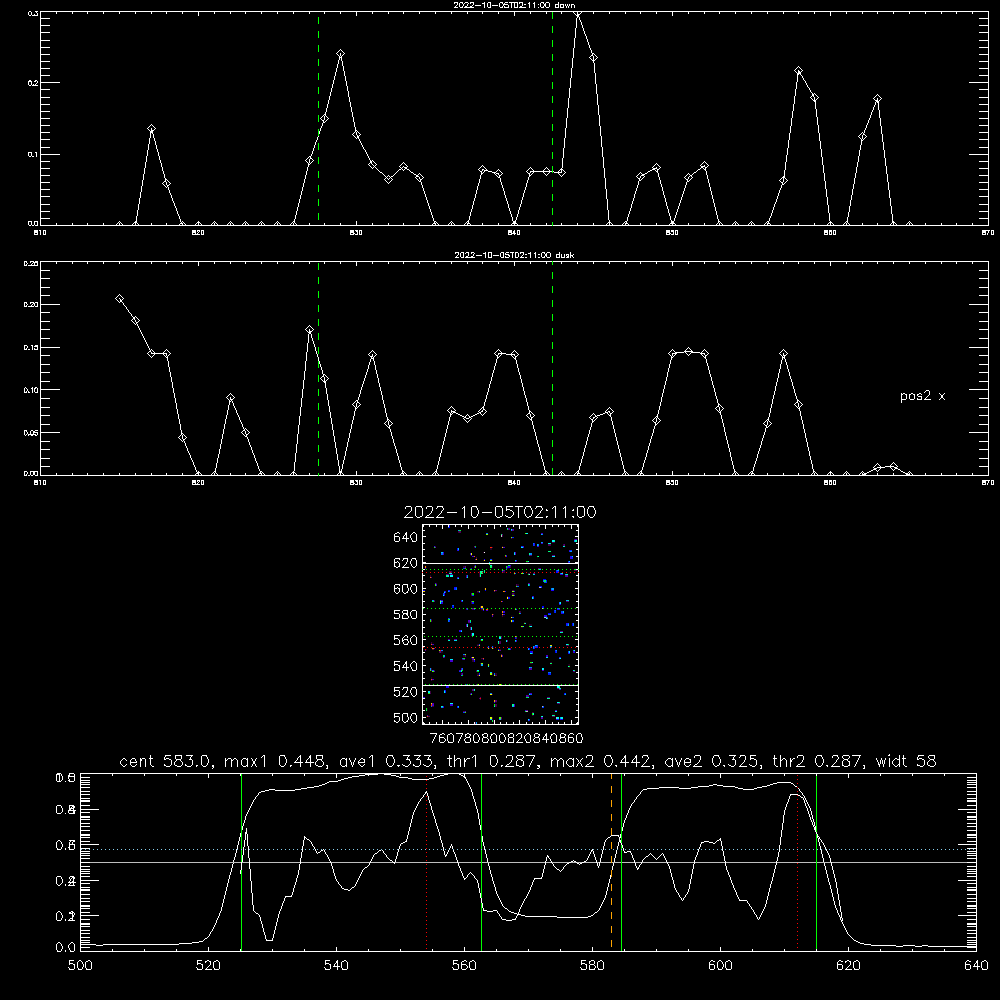Click the peak diamond near 863 in dawn plot

pyautogui.click(x=878, y=99)
